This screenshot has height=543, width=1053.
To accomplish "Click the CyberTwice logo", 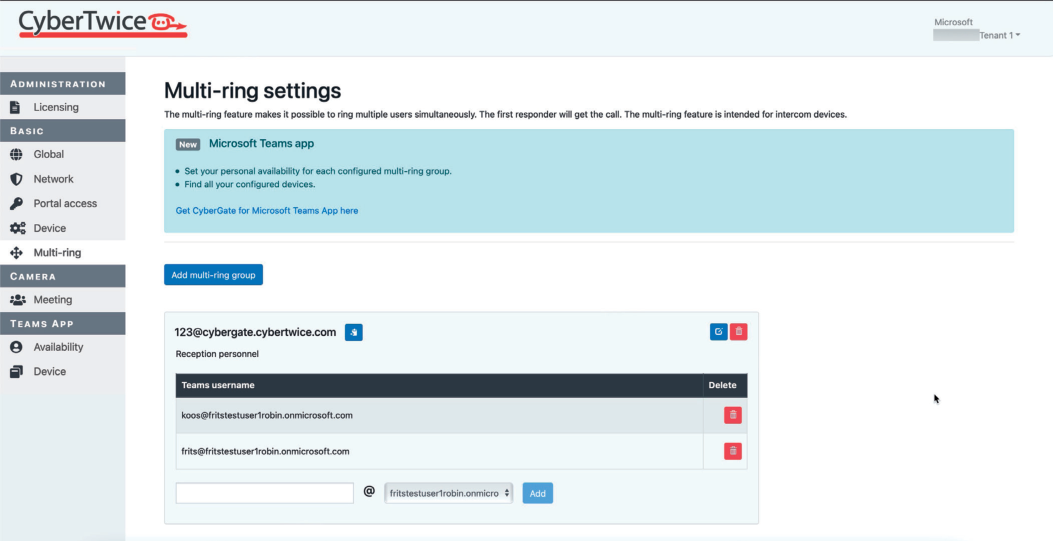I will click(x=103, y=24).
